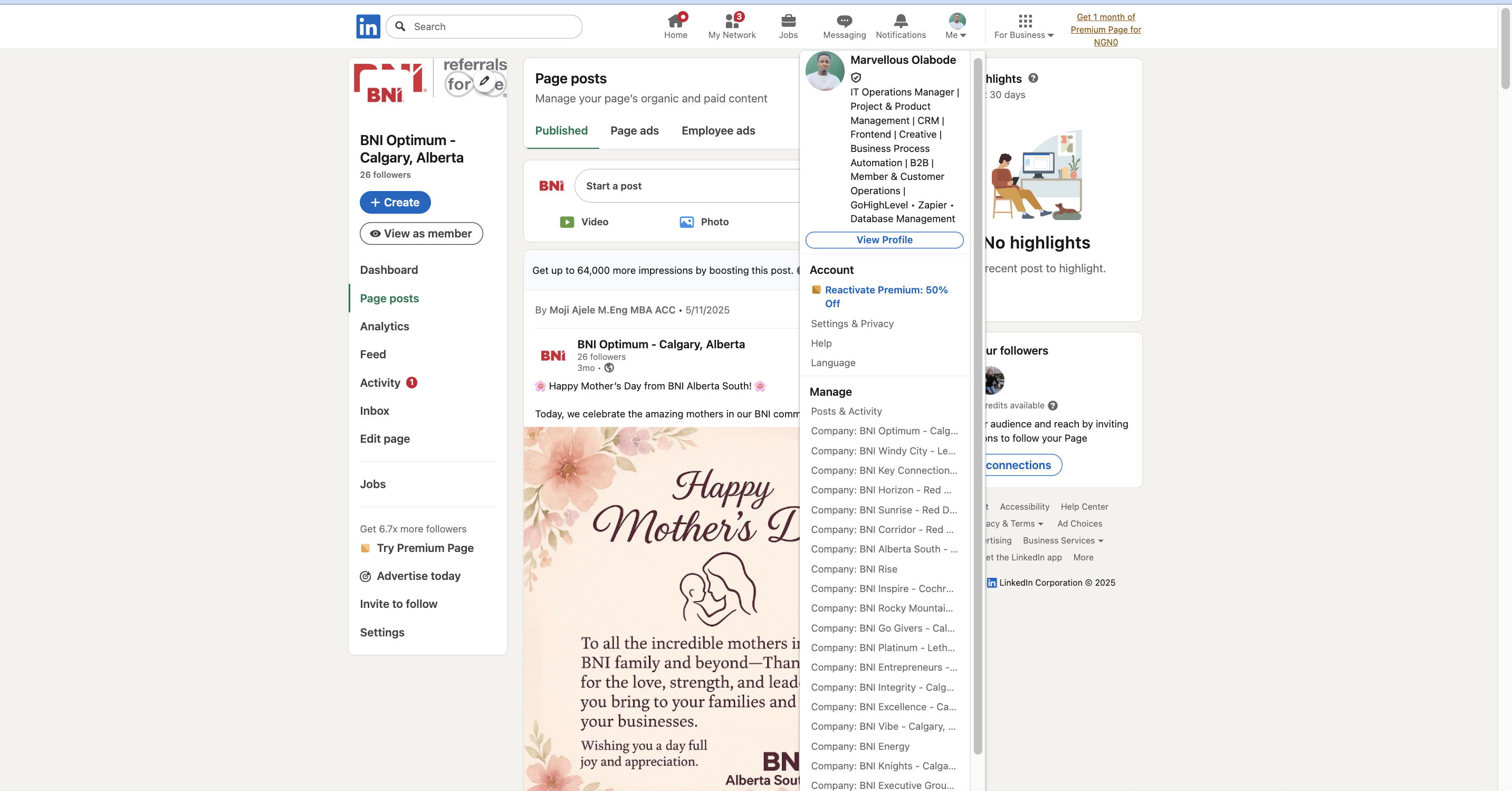Click the Highlights help question icon
Screen dimensions: 1512x791
(1033, 78)
